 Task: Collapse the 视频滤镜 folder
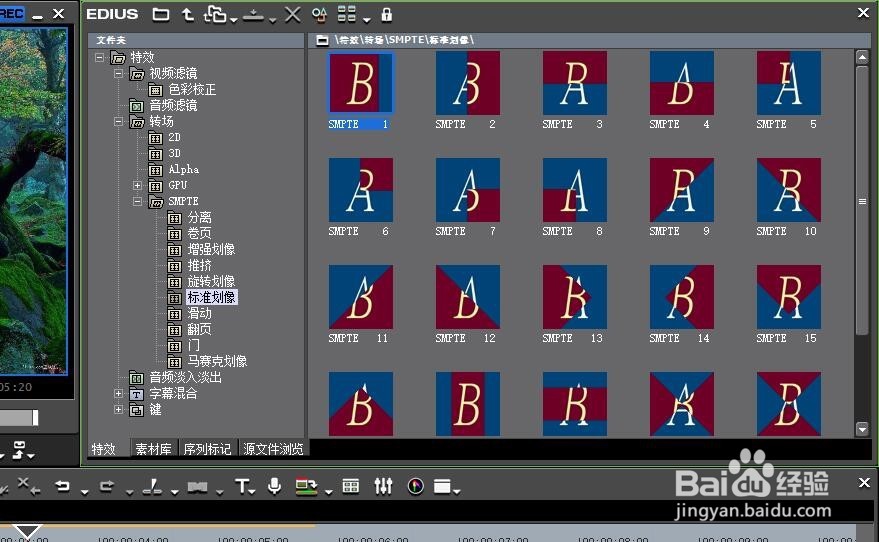(118, 73)
